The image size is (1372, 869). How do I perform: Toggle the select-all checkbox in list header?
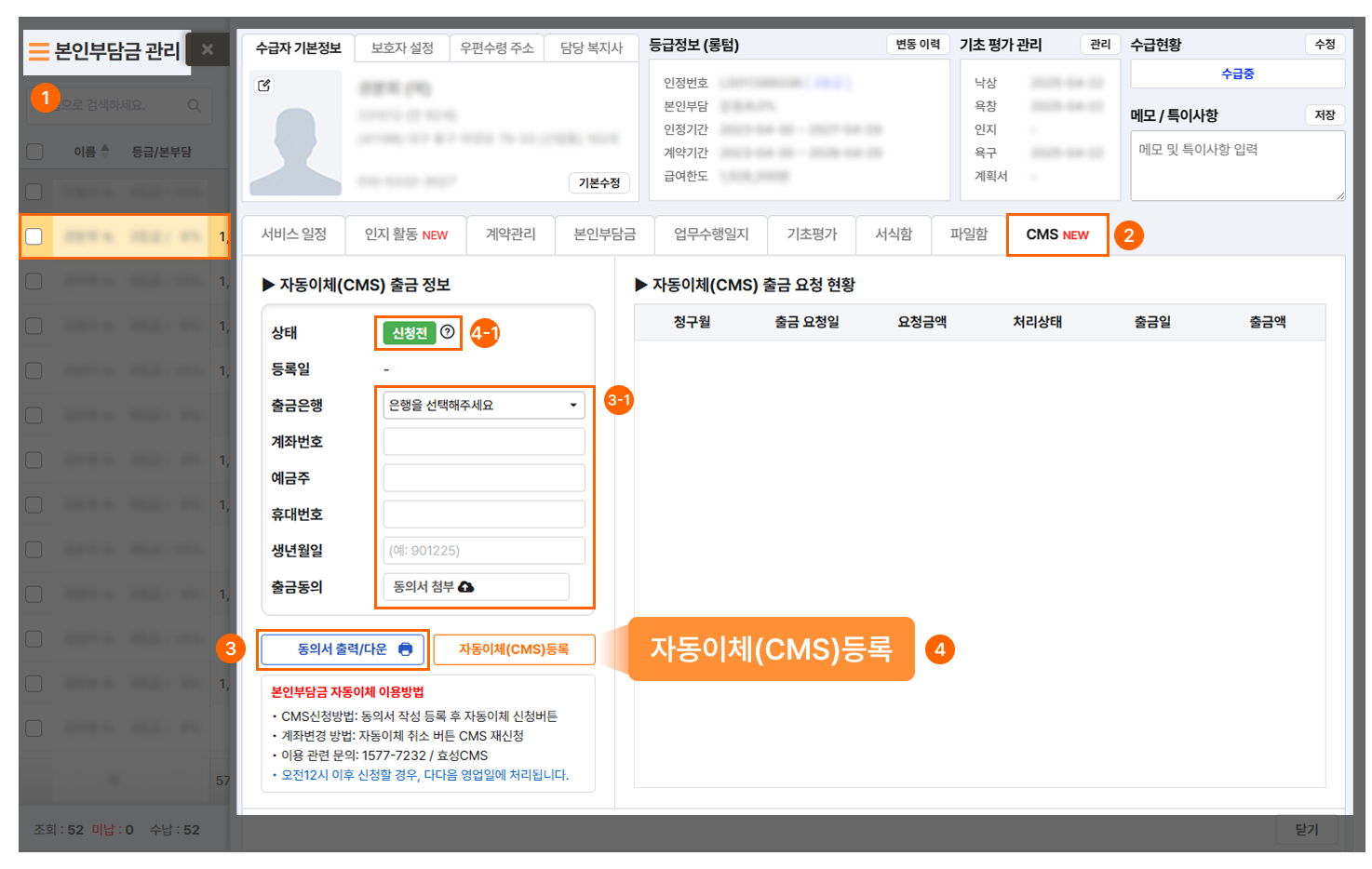[34, 152]
